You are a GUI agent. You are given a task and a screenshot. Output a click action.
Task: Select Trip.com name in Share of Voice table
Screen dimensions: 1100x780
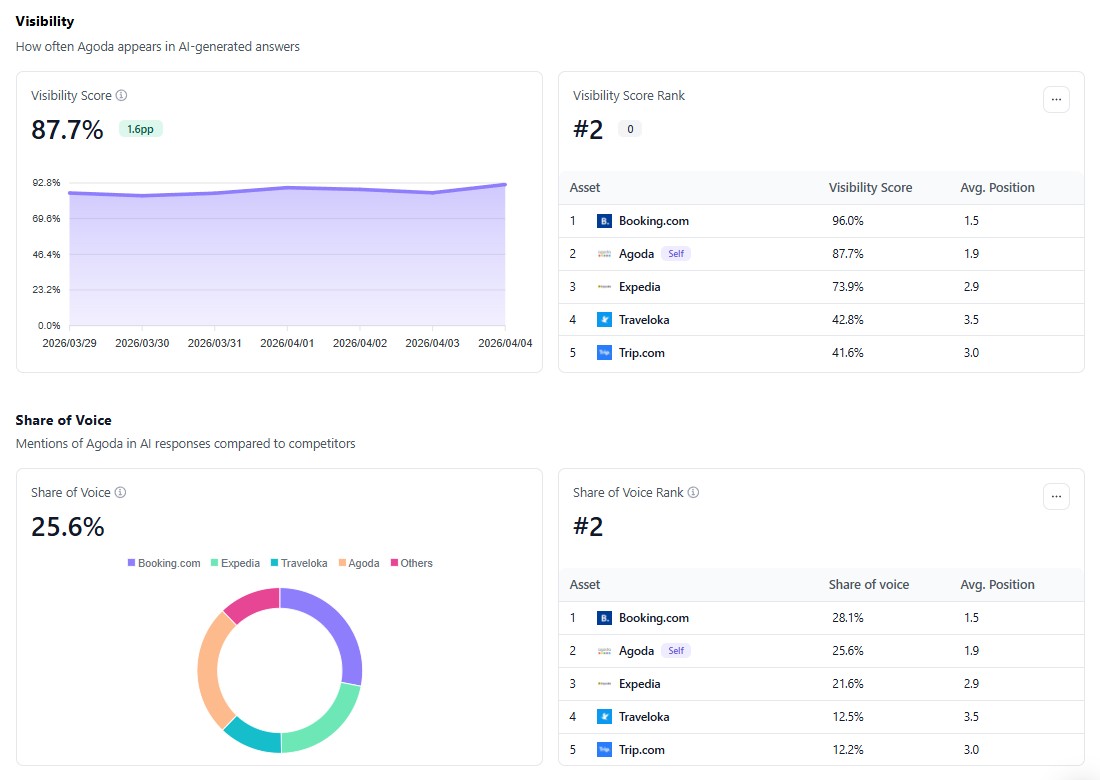641,750
